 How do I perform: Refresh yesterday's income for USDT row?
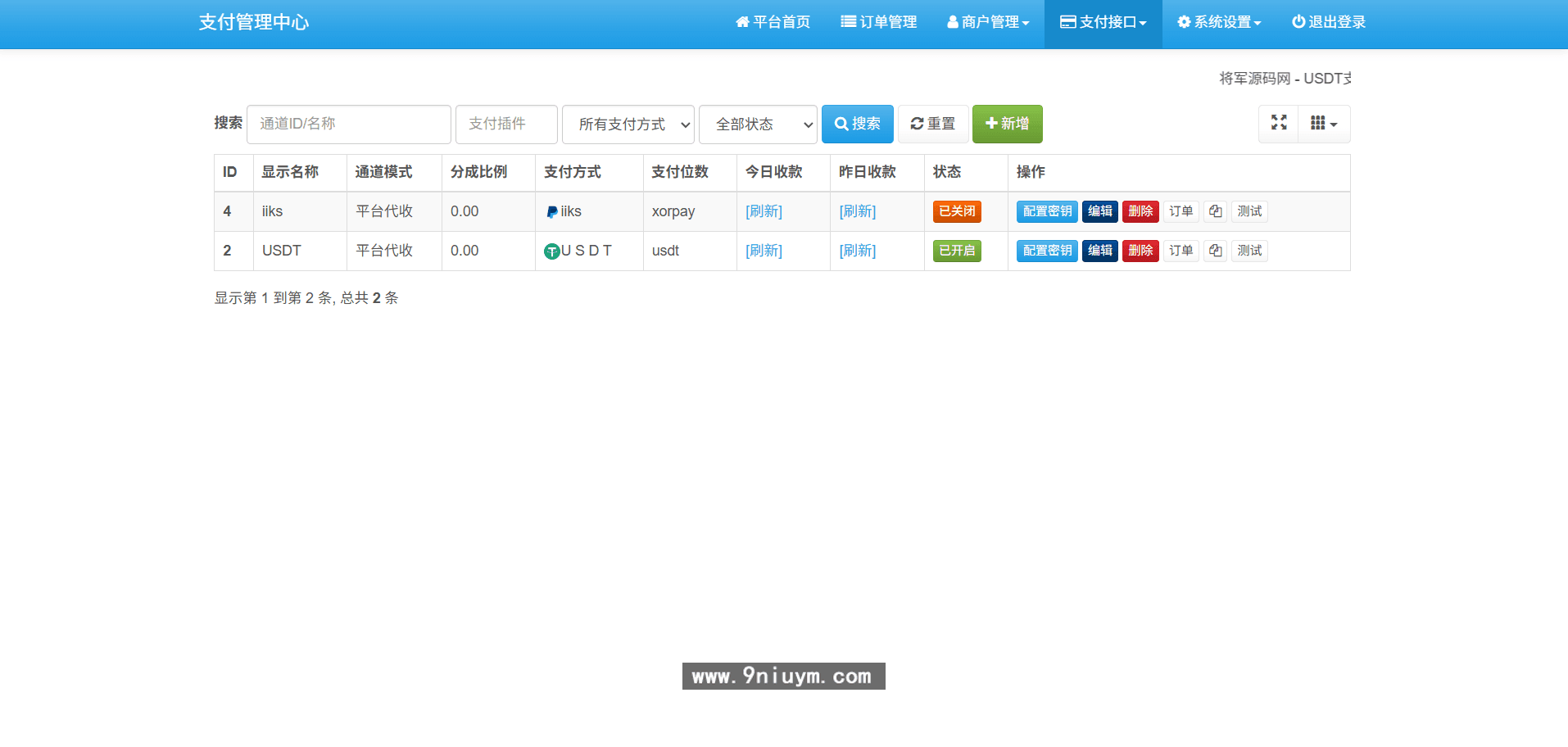coord(858,251)
